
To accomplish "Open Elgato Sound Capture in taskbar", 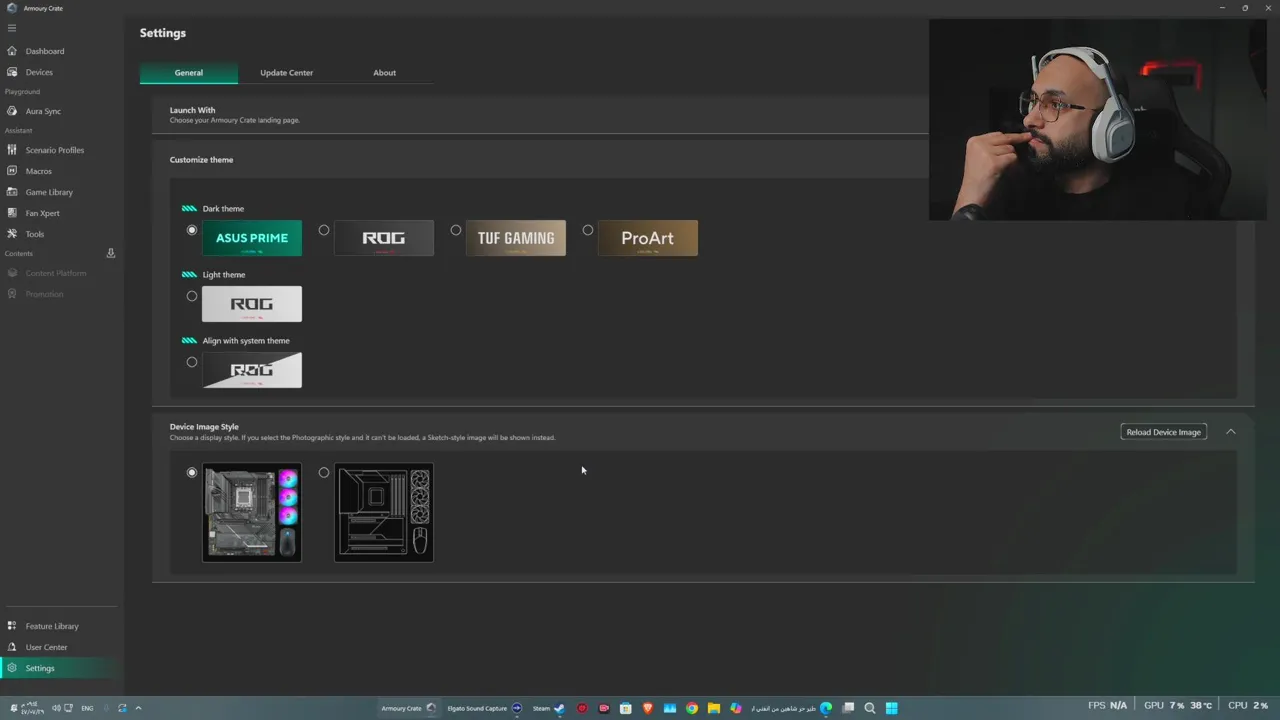I will [x=484, y=708].
